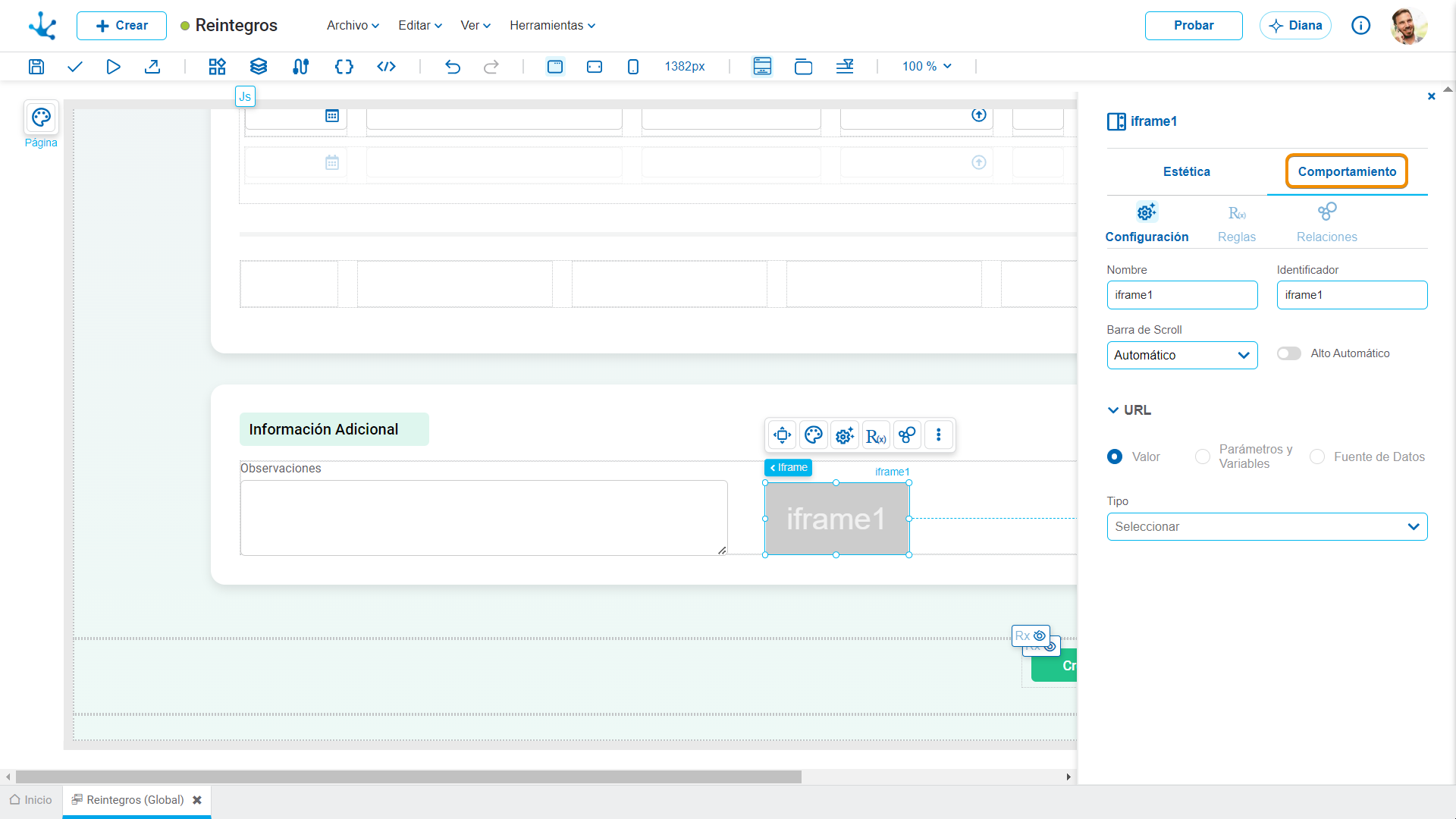Open the Barra de Scroll Automático dropdown
This screenshot has height=819, width=1456.
coord(1182,355)
